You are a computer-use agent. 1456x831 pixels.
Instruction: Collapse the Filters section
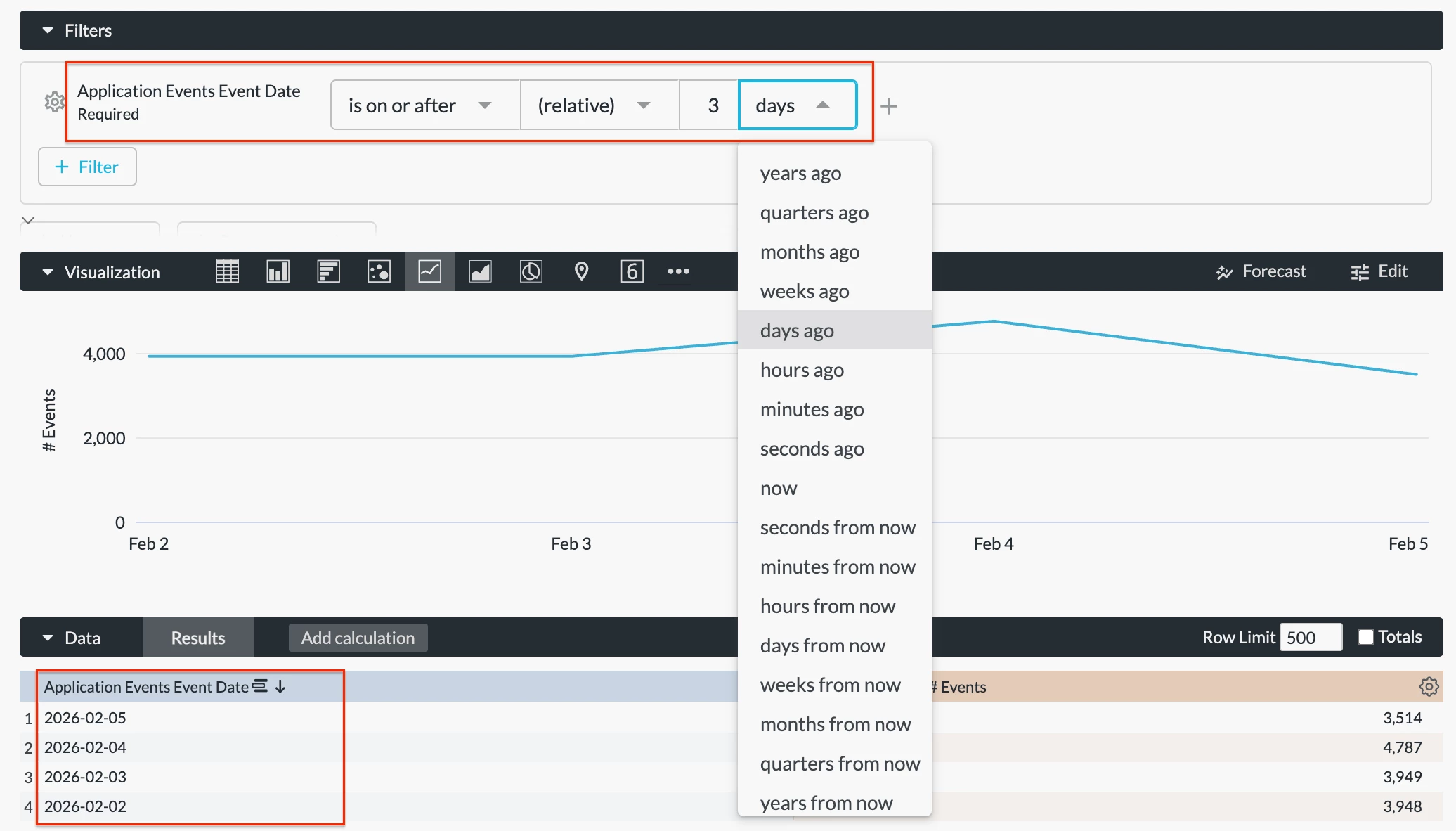tap(48, 30)
